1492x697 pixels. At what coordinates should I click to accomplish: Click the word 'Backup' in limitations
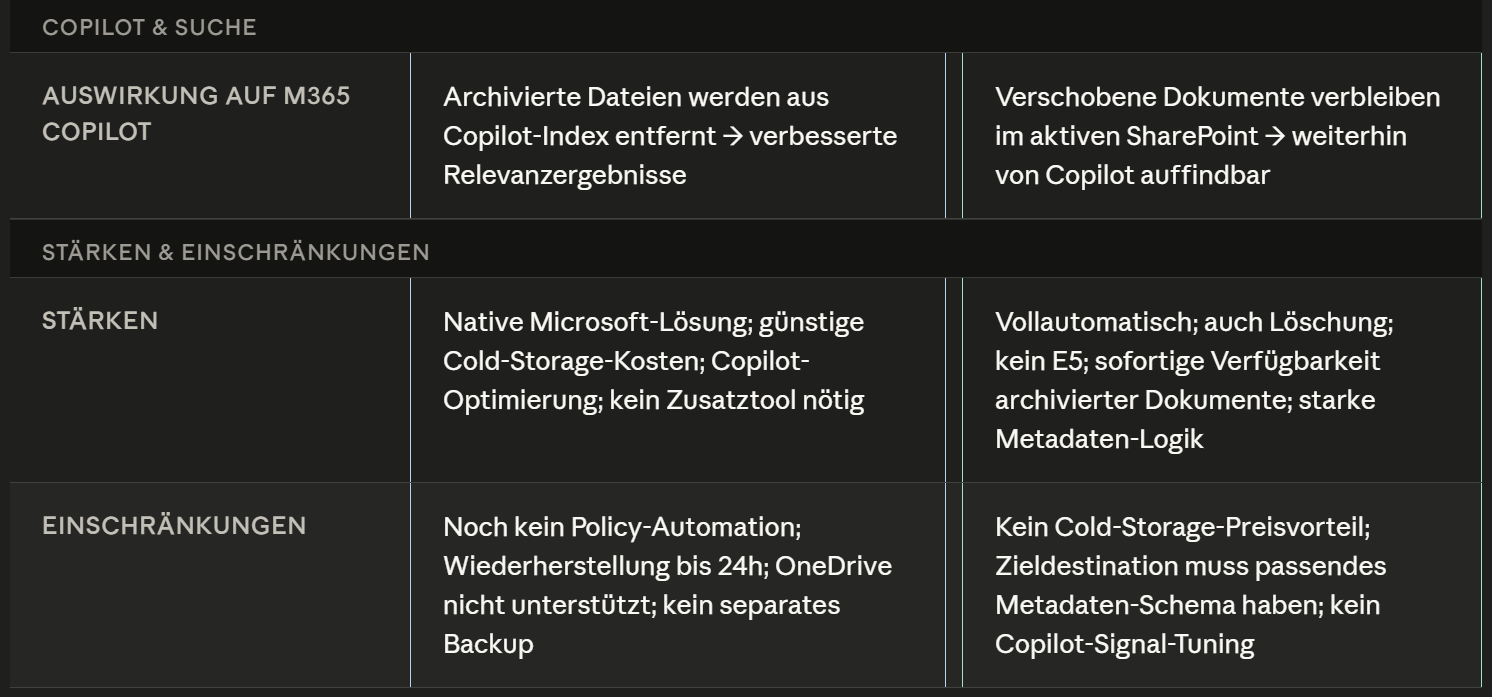coord(488,644)
